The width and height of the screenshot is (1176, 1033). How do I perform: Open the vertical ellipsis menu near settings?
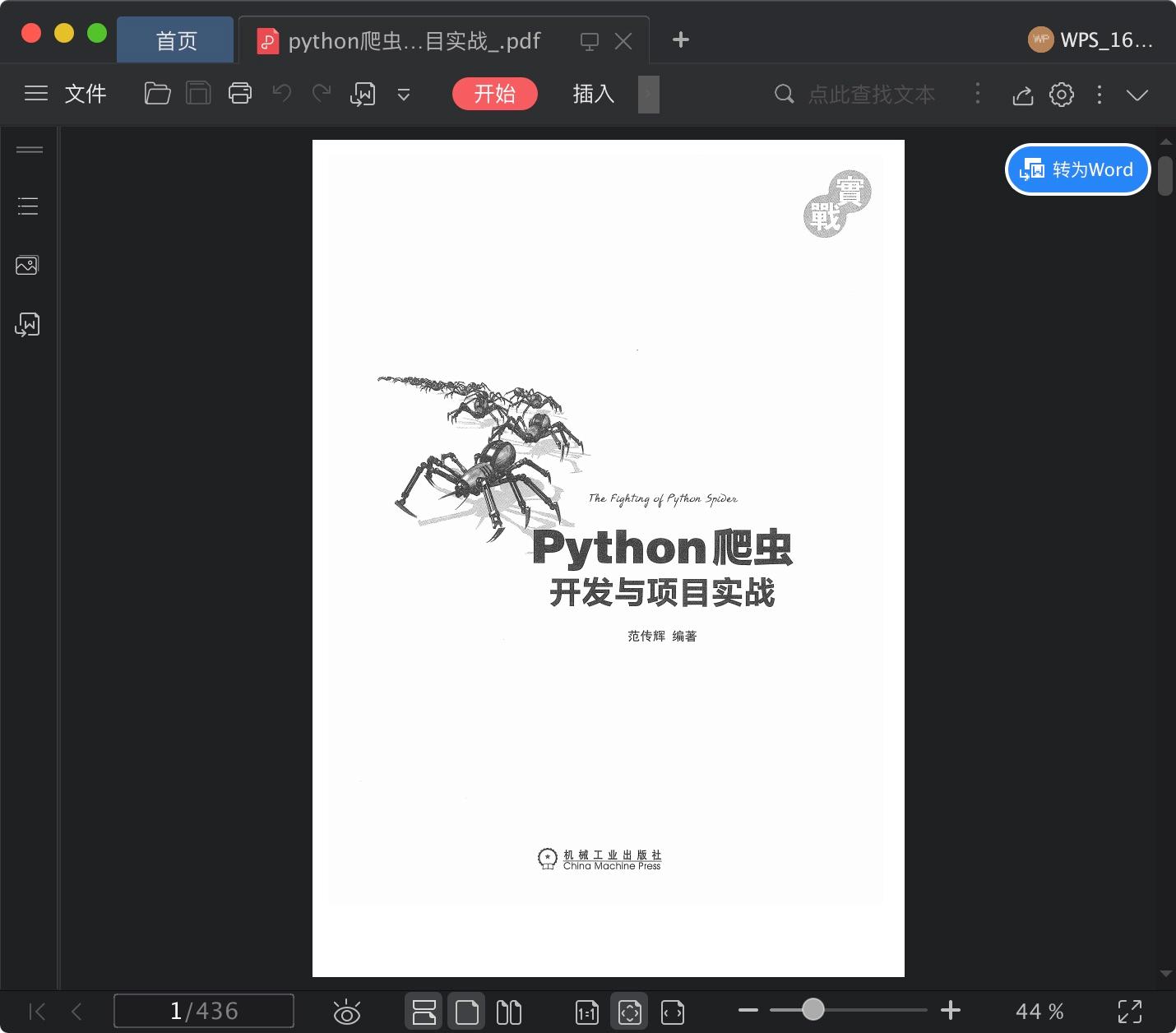tap(1100, 95)
